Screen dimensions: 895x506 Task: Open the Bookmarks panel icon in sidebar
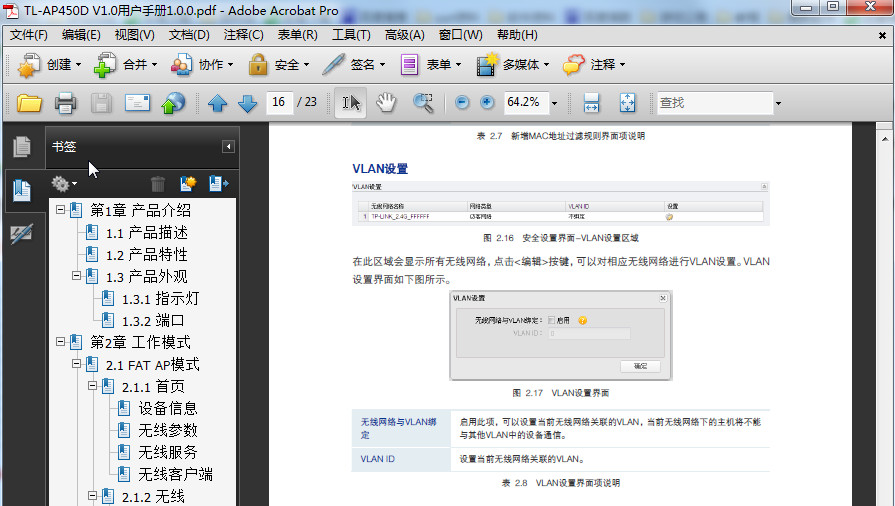pyautogui.click(x=22, y=190)
